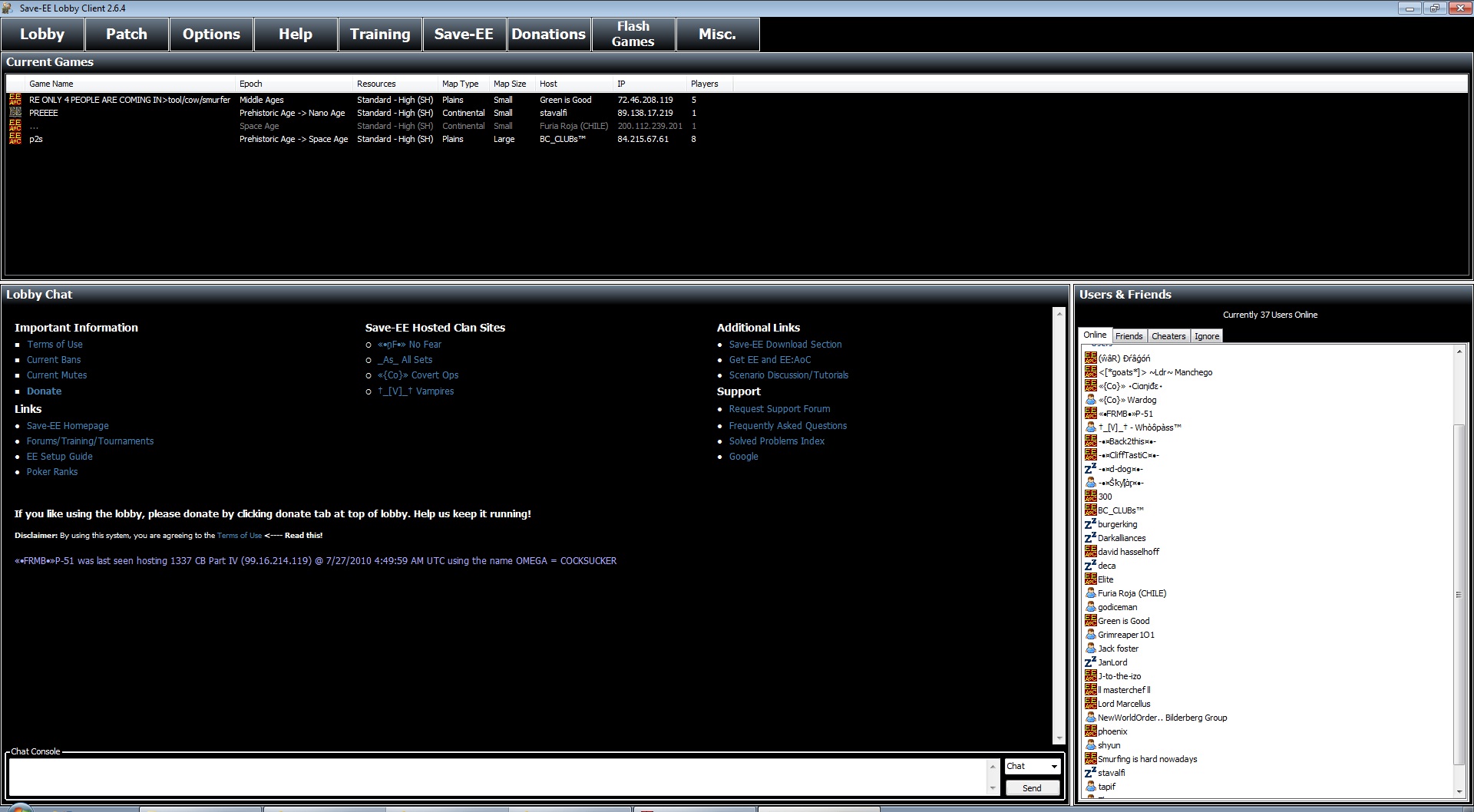Viewport: 1474px width, 812px height.
Task: Click the Zz icon beside Darkalliances
Action: tap(1090, 538)
